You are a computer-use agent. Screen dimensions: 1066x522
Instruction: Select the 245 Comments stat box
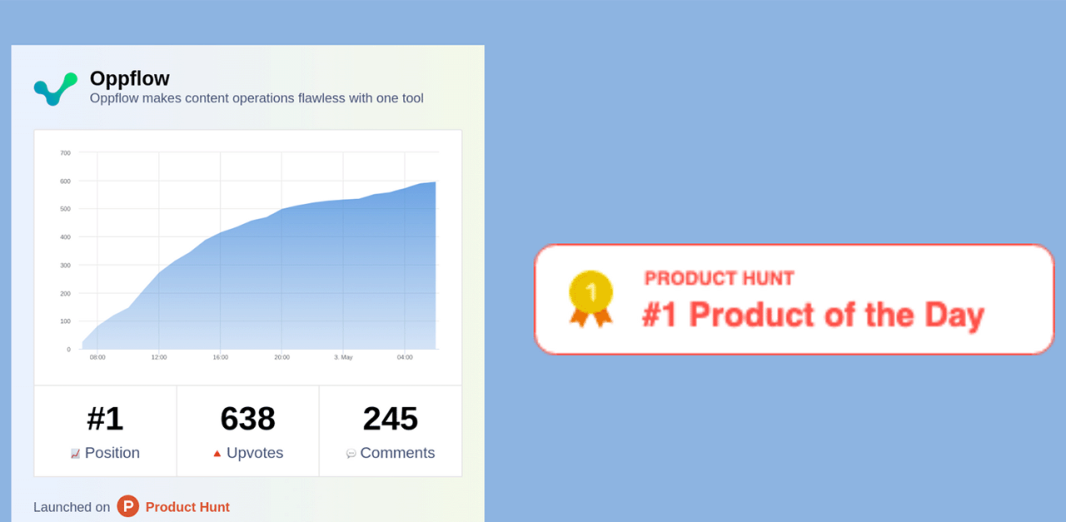pyautogui.click(x=390, y=431)
